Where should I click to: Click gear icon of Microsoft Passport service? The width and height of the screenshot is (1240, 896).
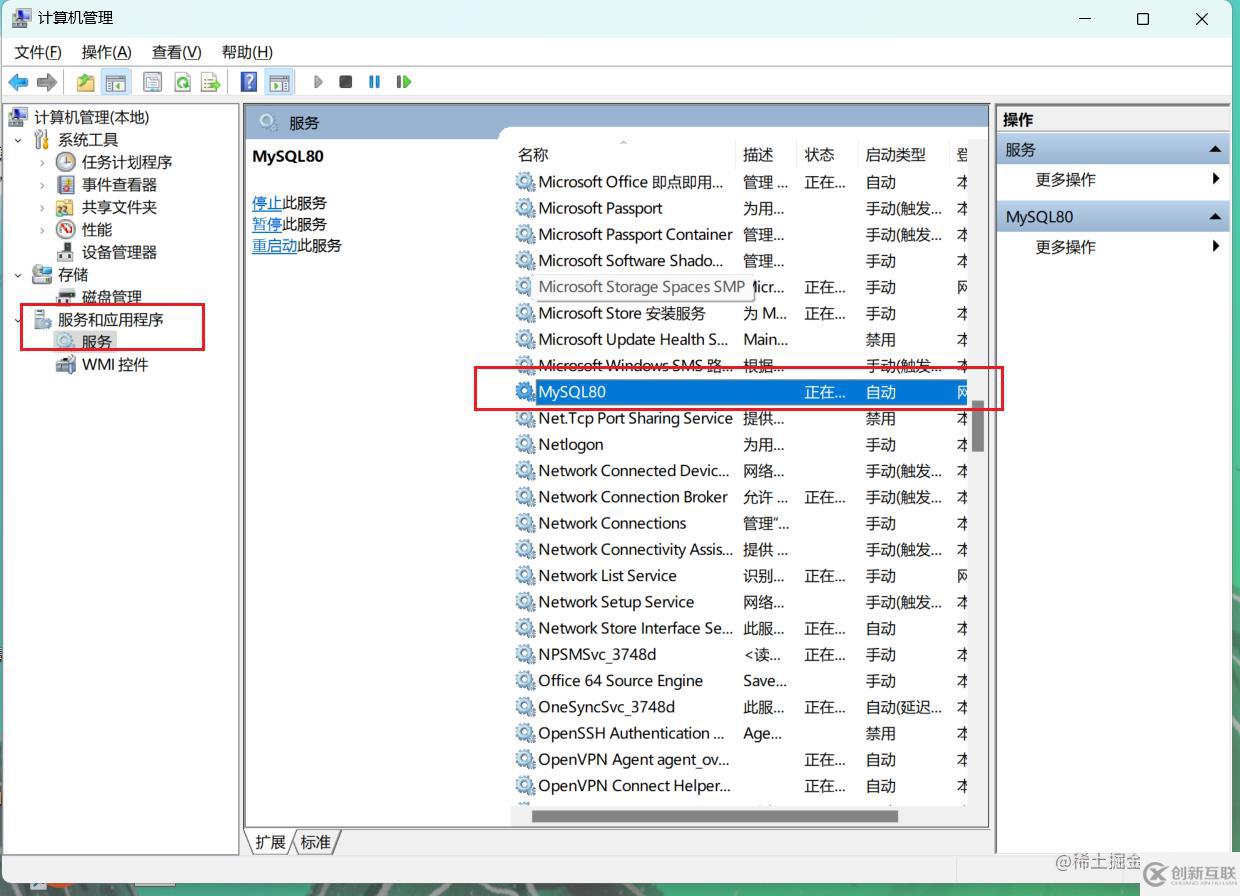[x=525, y=208]
